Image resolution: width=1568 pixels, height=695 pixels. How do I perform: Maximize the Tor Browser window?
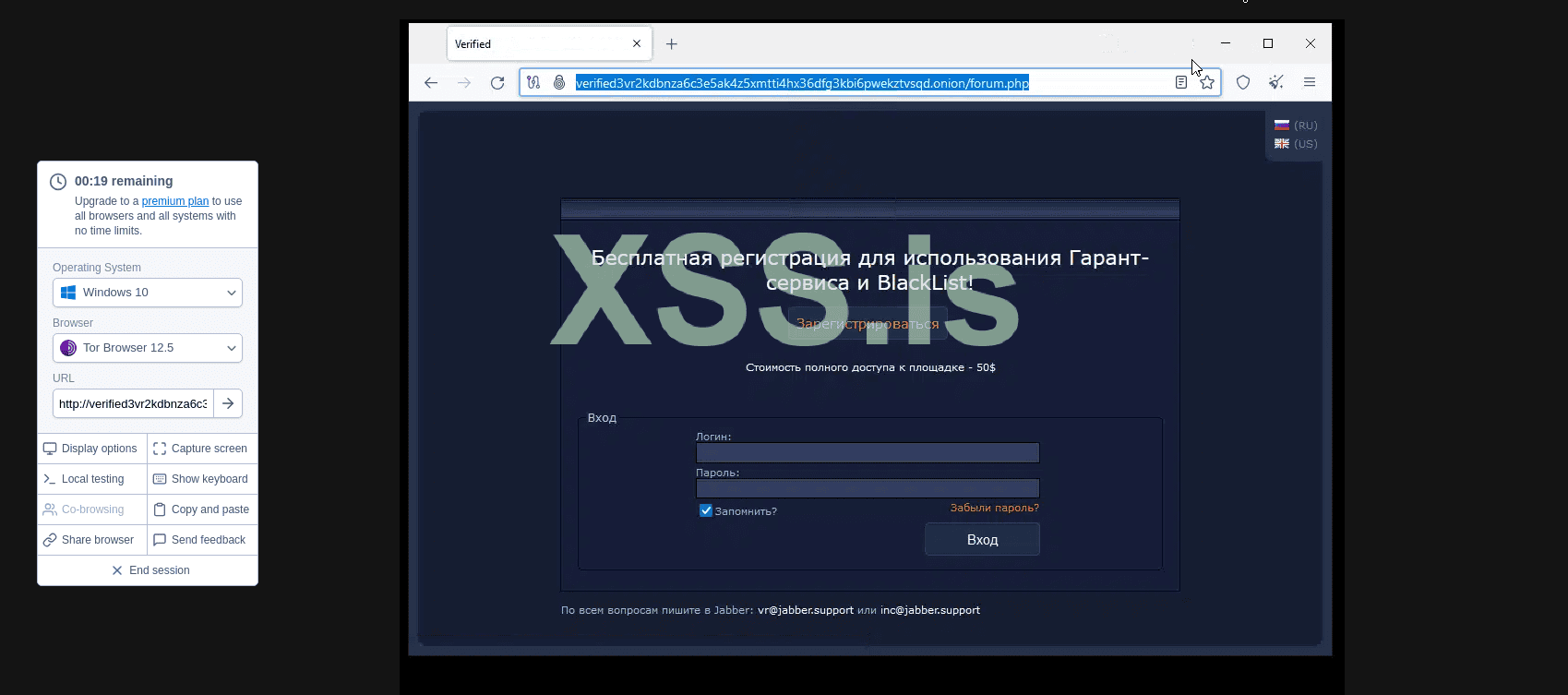click(x=1268, y=43)
